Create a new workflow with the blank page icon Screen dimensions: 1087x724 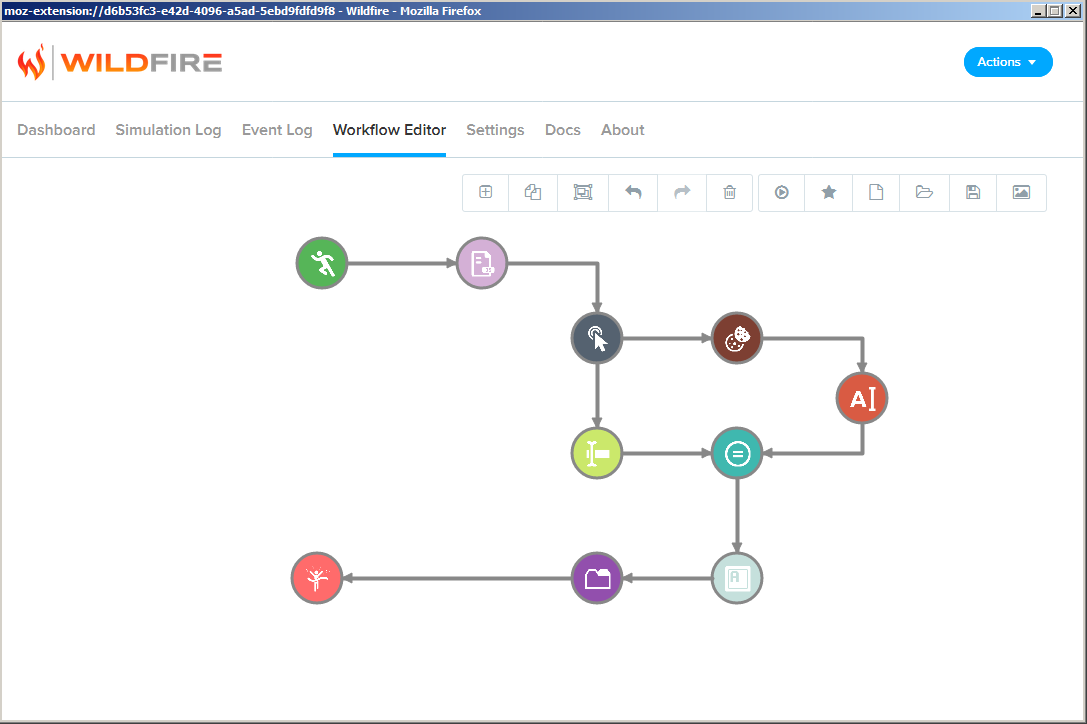[876, 193]
